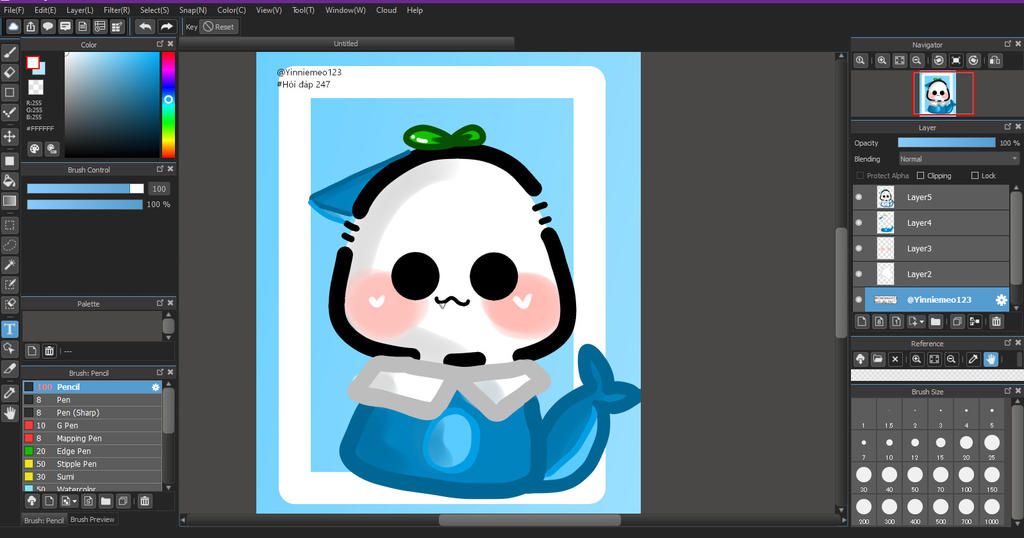Undock the Navigator panel
The width and height of the screenshot is (1024, 538).
[1007, 44]
